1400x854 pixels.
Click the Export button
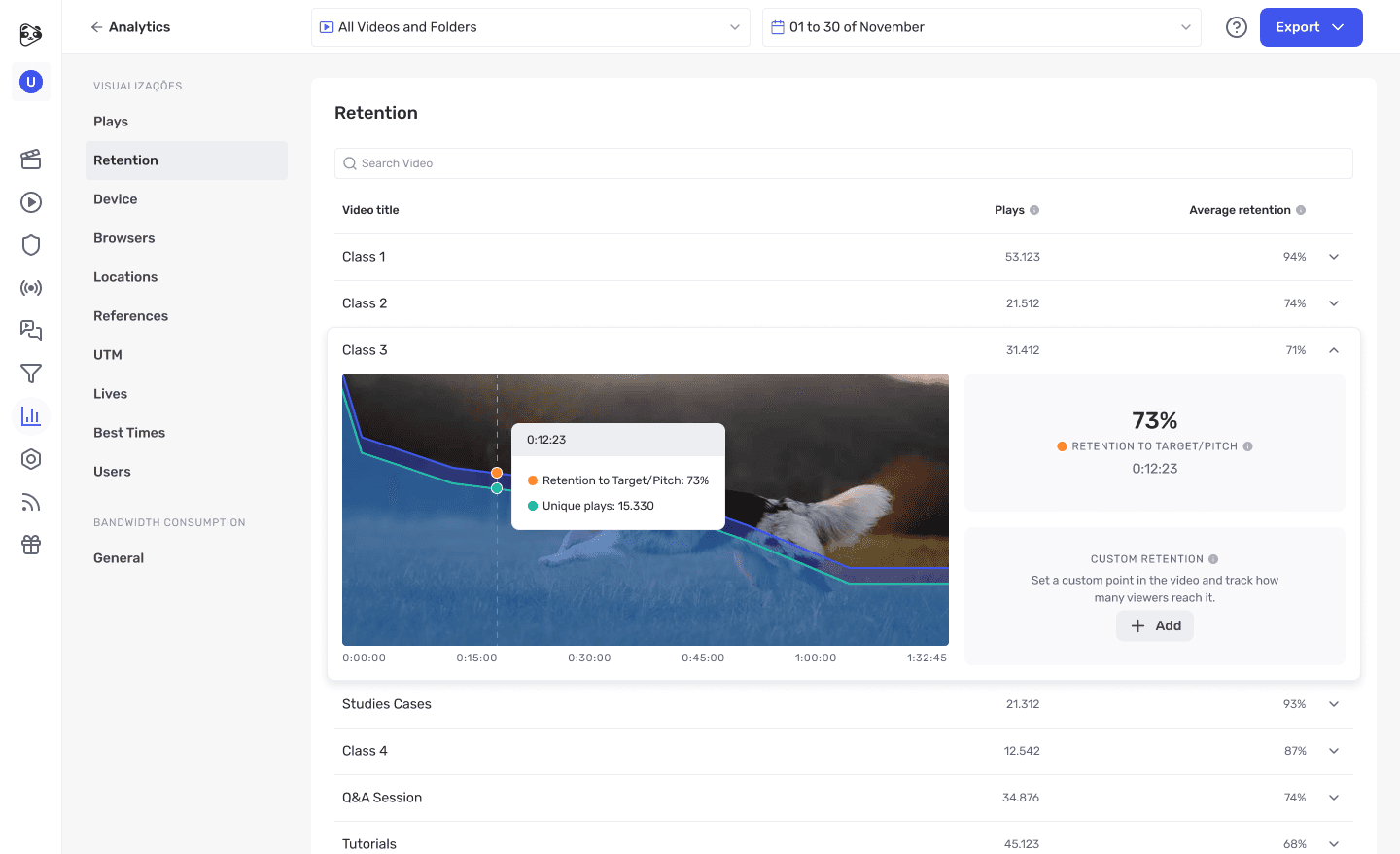[1311, 26]
